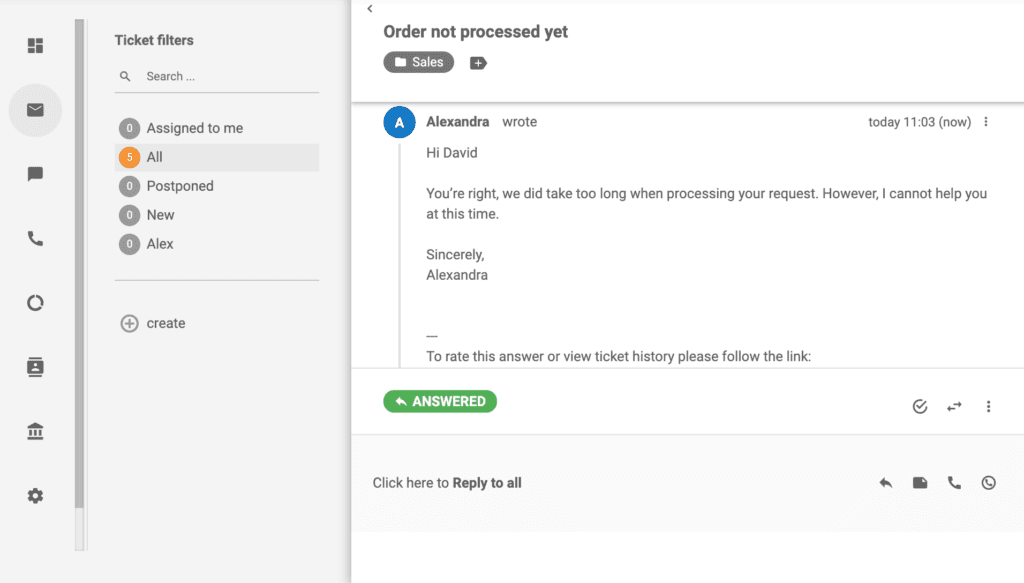The image size is (1024, 583).
Task: Open the Chats panel in the left sidebar
Action: (x=35, y=174)
